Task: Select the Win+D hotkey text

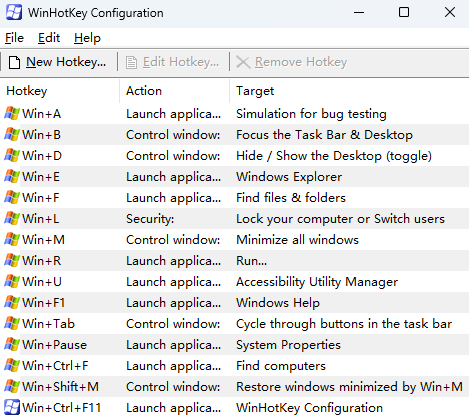Action: coord(42,156)
